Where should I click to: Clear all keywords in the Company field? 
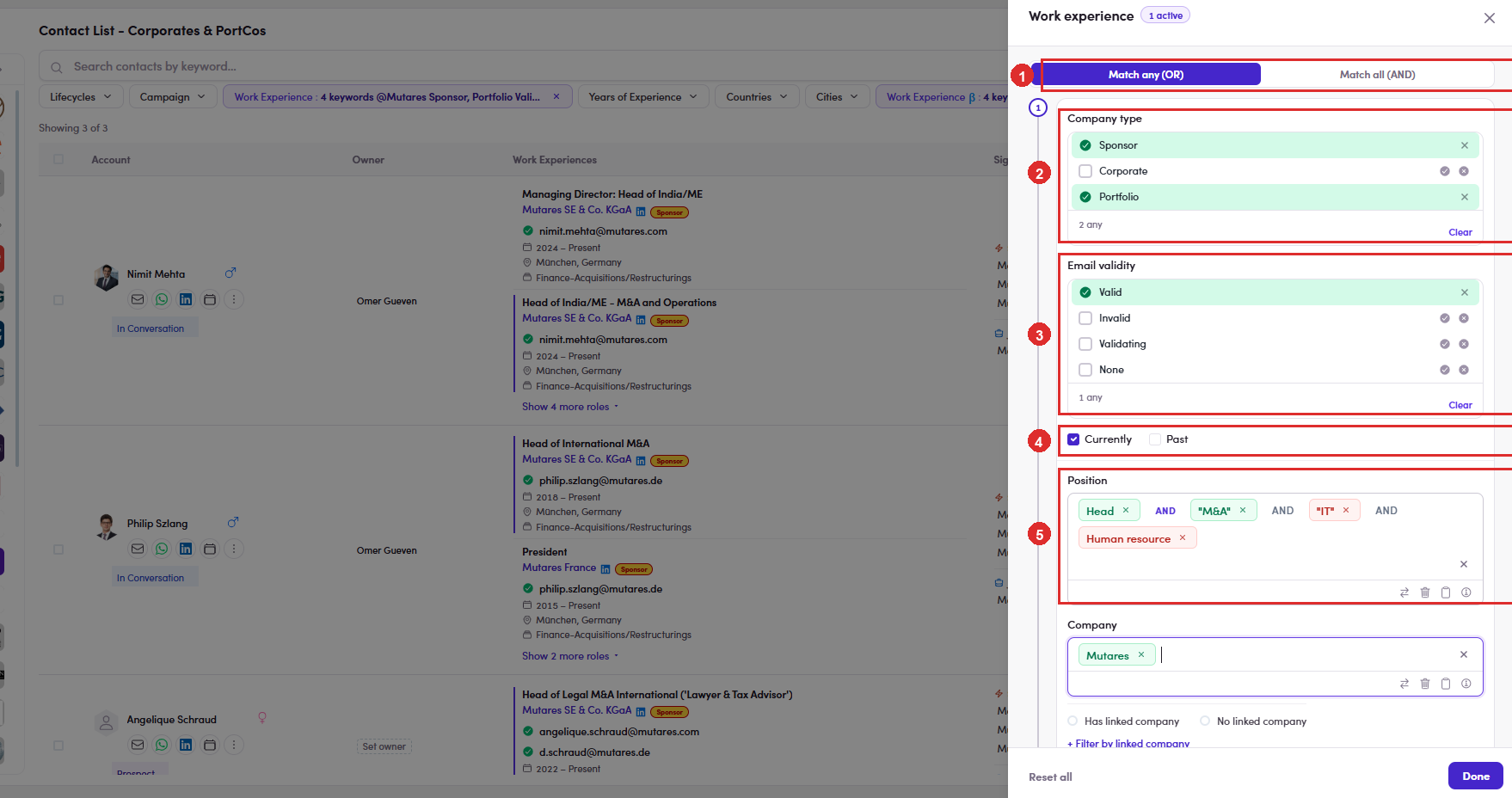pyautogui.click(x=1464, y=655)
